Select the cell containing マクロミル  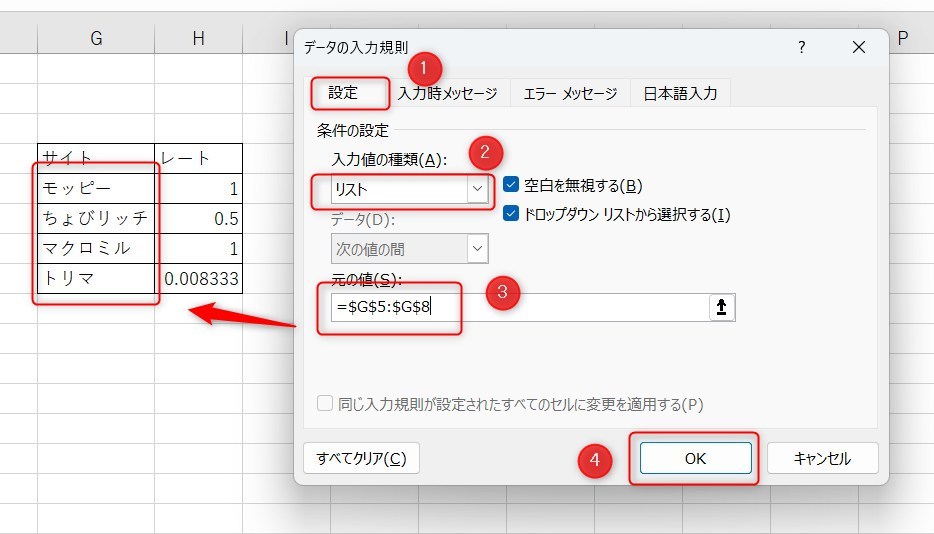96,248
